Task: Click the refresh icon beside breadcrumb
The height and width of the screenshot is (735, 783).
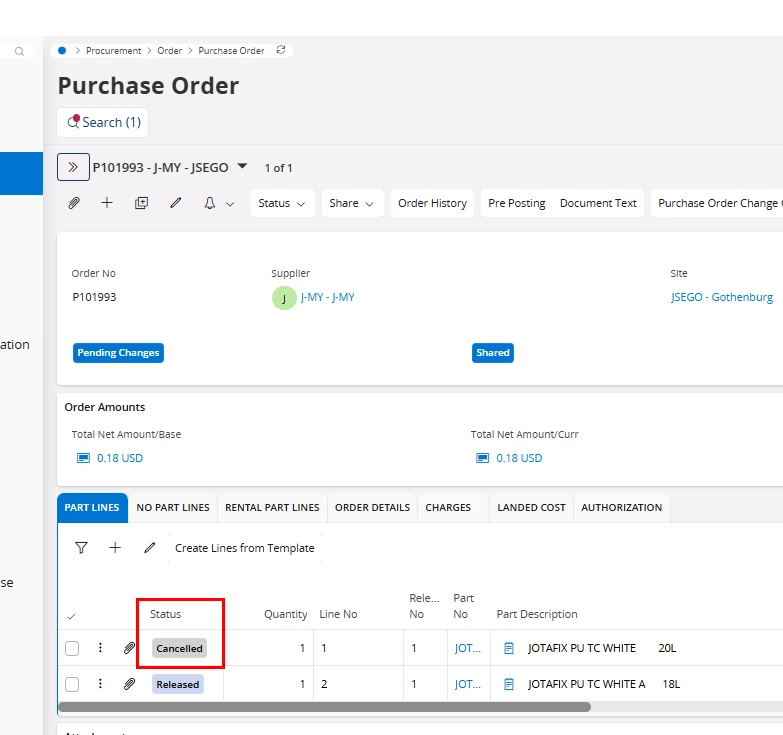Action: pyautogui.click(x=281, y=50)
